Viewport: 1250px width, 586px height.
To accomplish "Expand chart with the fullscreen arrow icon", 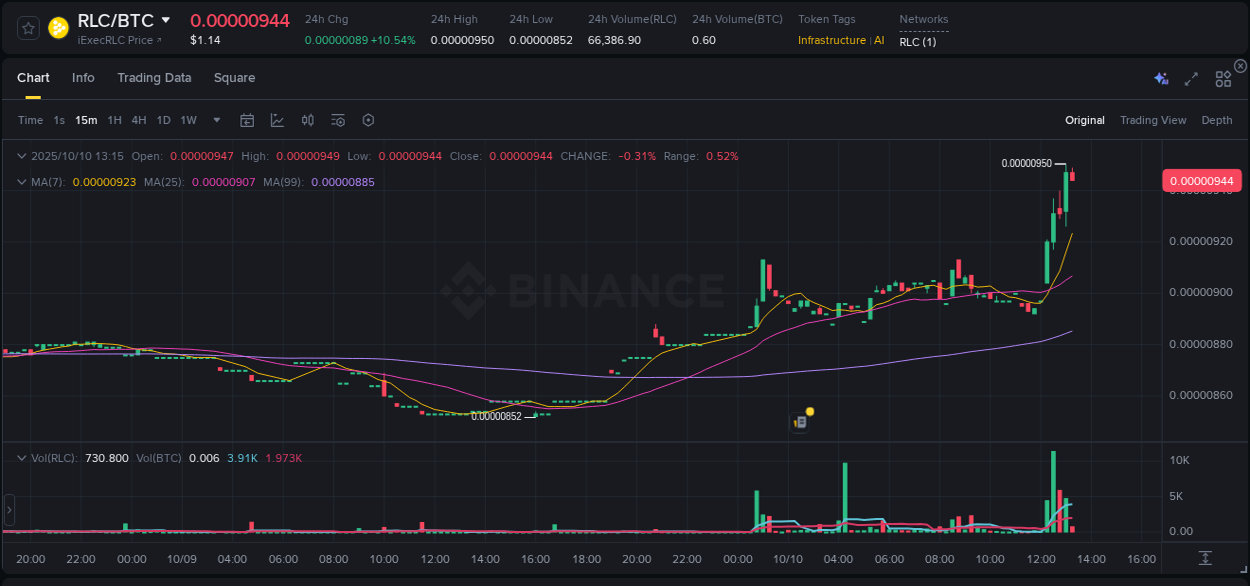I will [x=1190, y=77].
